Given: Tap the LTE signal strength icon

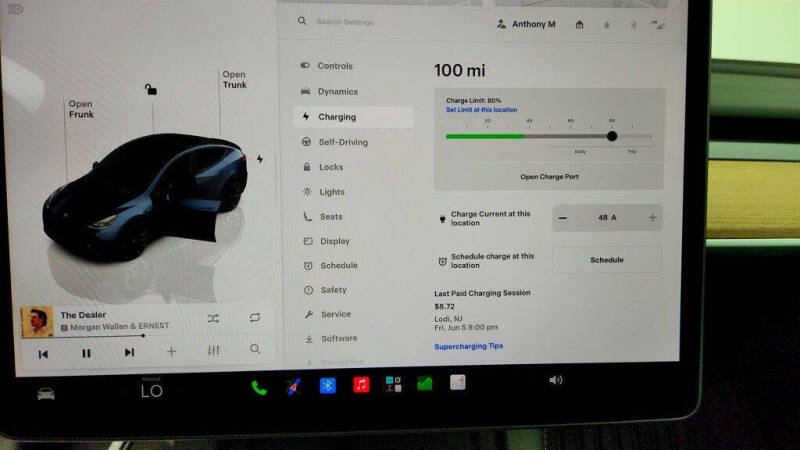Looking at the screenshot, I should (658, 24).
